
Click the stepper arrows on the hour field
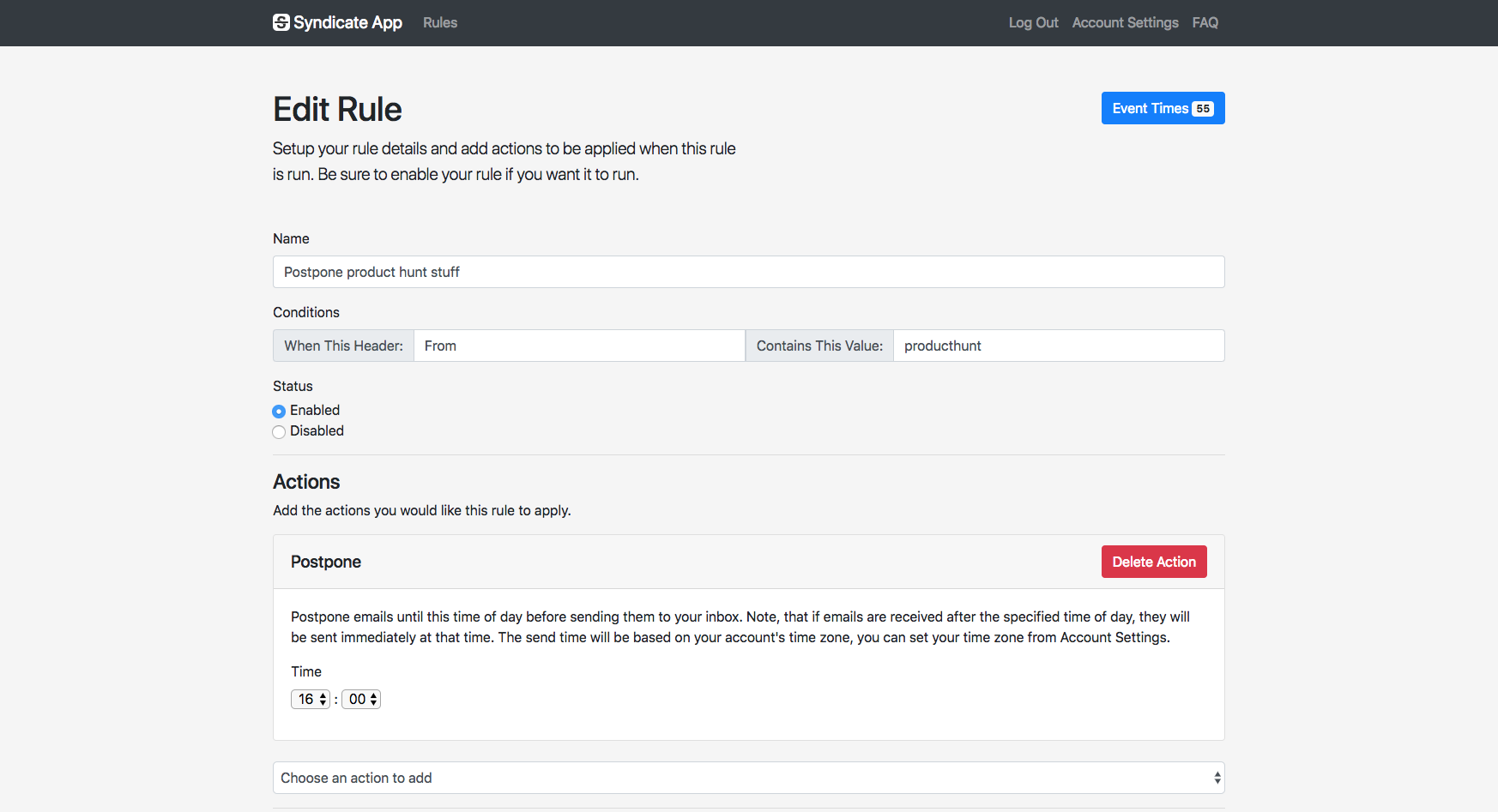(322, 699)
